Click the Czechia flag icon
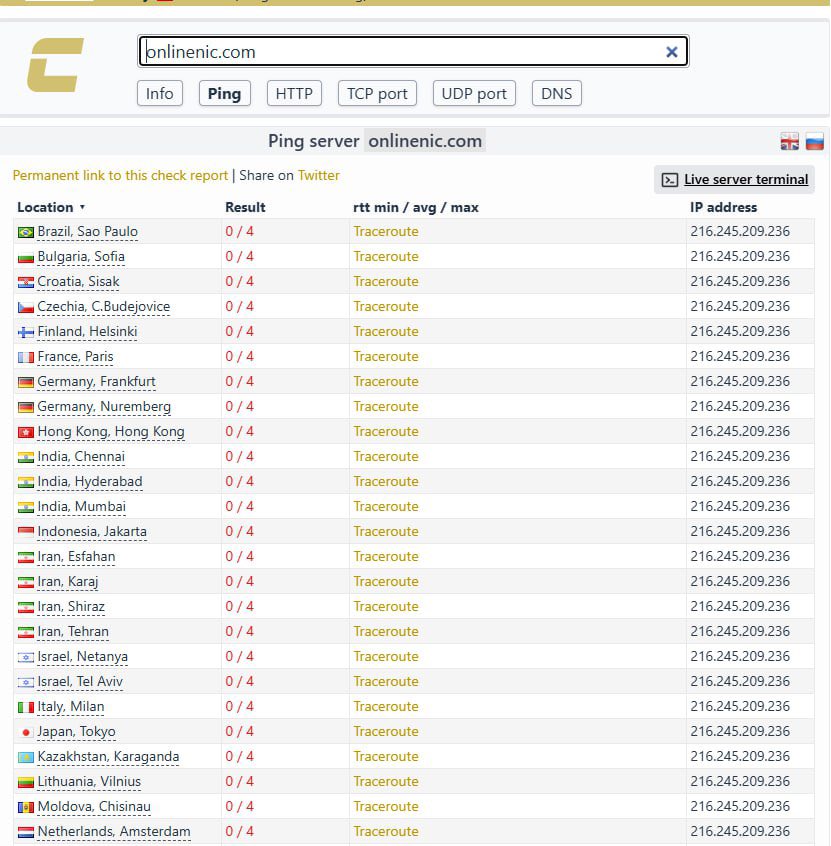Image resolution: width=831 pixels, height=846 pixels. pyautogui.click(x=26, y=308)
